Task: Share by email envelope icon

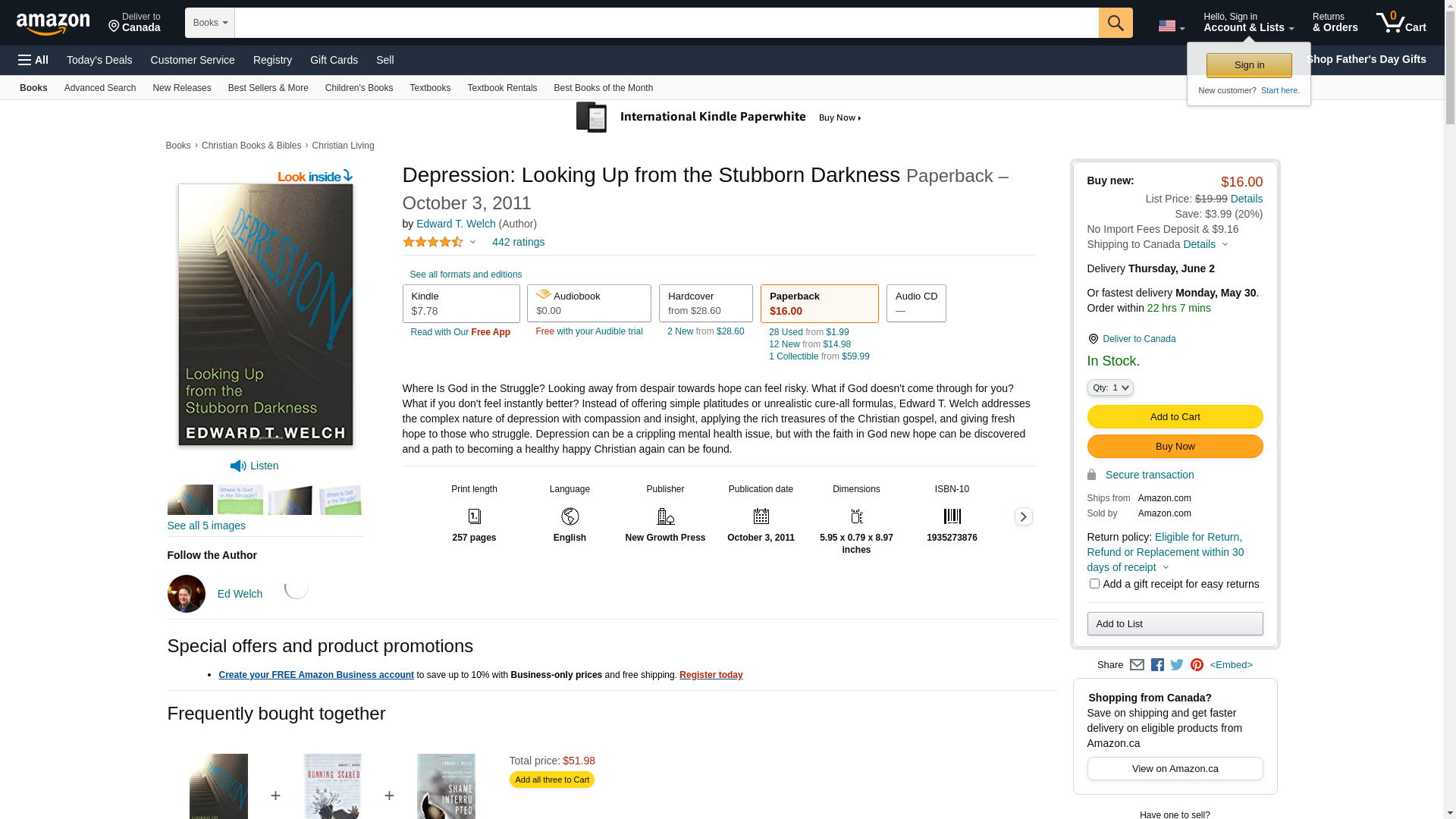Action: click(x=1137, y=665)
